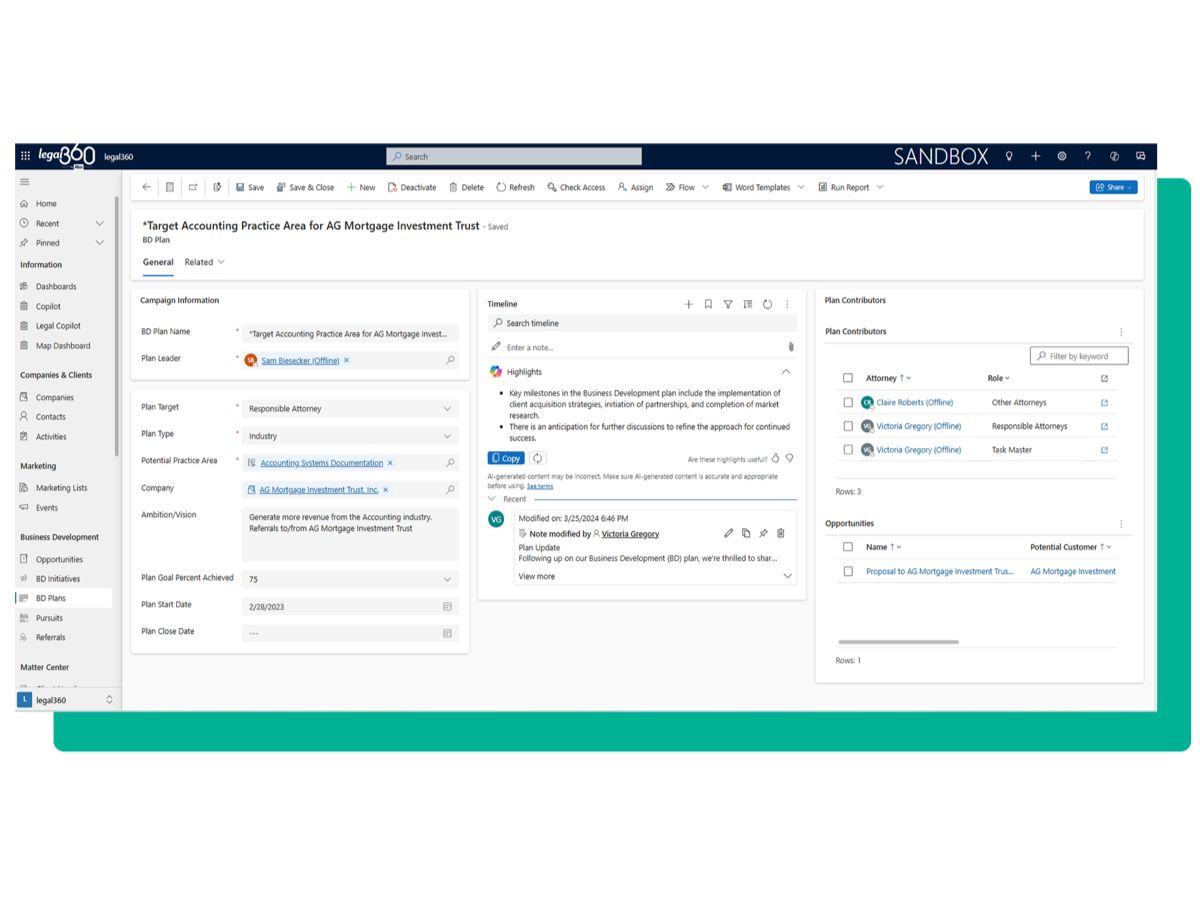Check the Responsible Attorneys row checkbox
Screen dimensions: 1200x900
848,426
